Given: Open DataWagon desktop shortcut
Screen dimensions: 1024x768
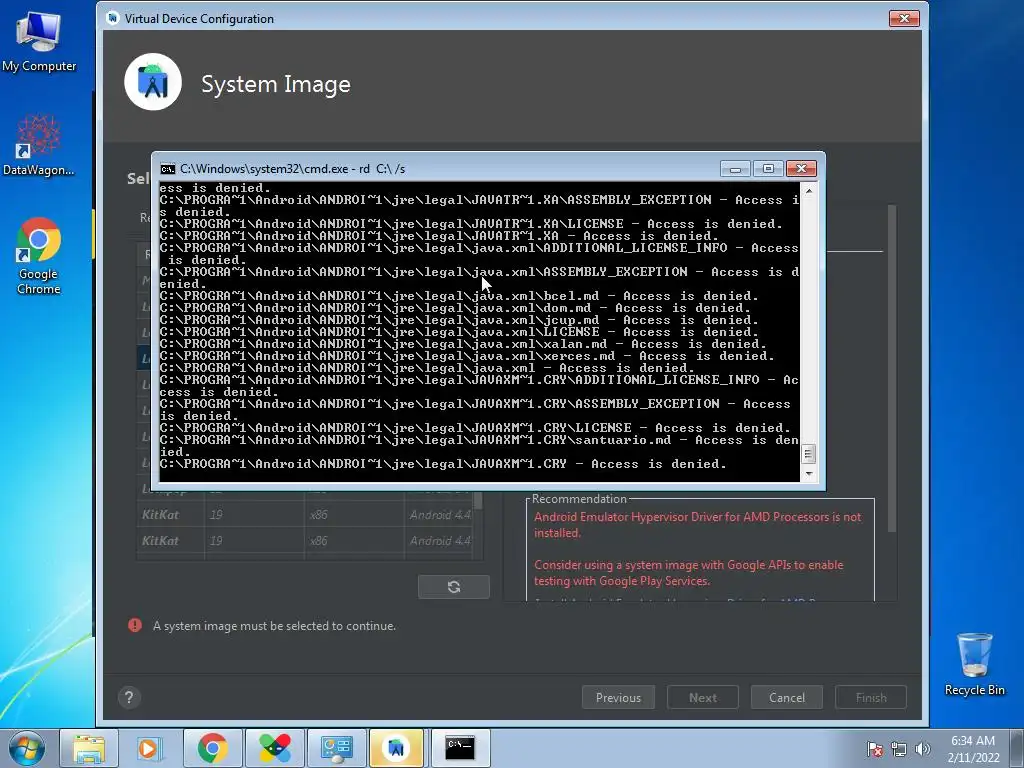Looking at the screenshot, I should (39, 145).
